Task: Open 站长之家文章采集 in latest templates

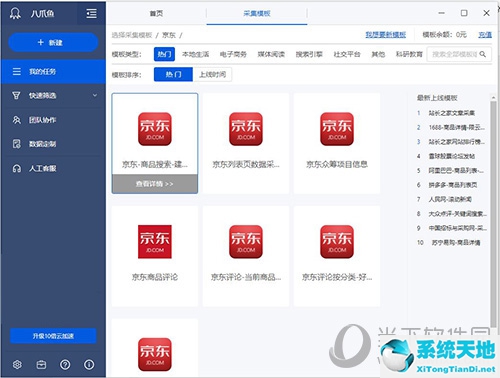Action: pos(452,113)
